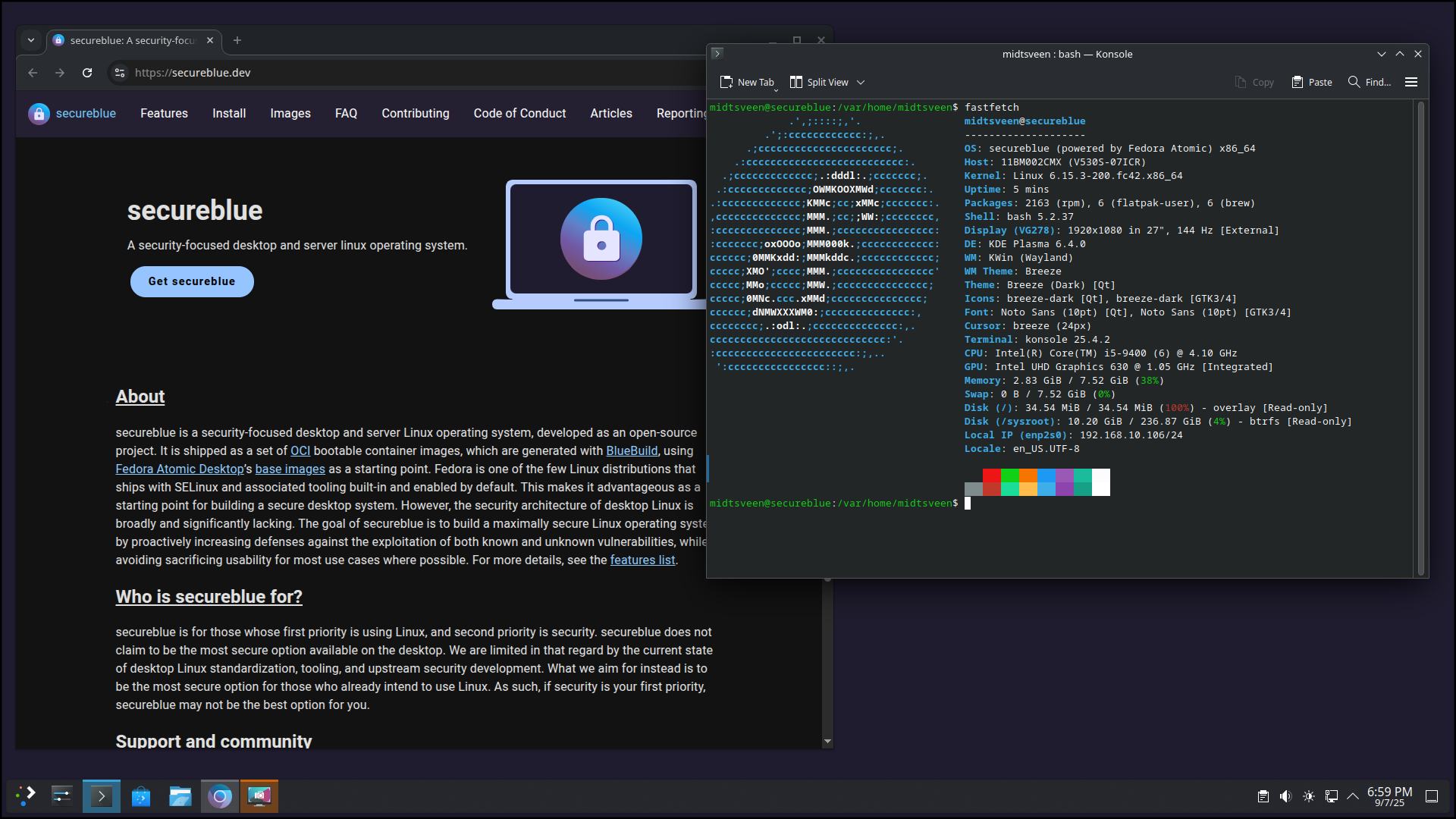Click the 'DE: KDE Plasma 6.4.0' line
Viewport: 1456px width, 819px height.
click(x=1025, y=244)
